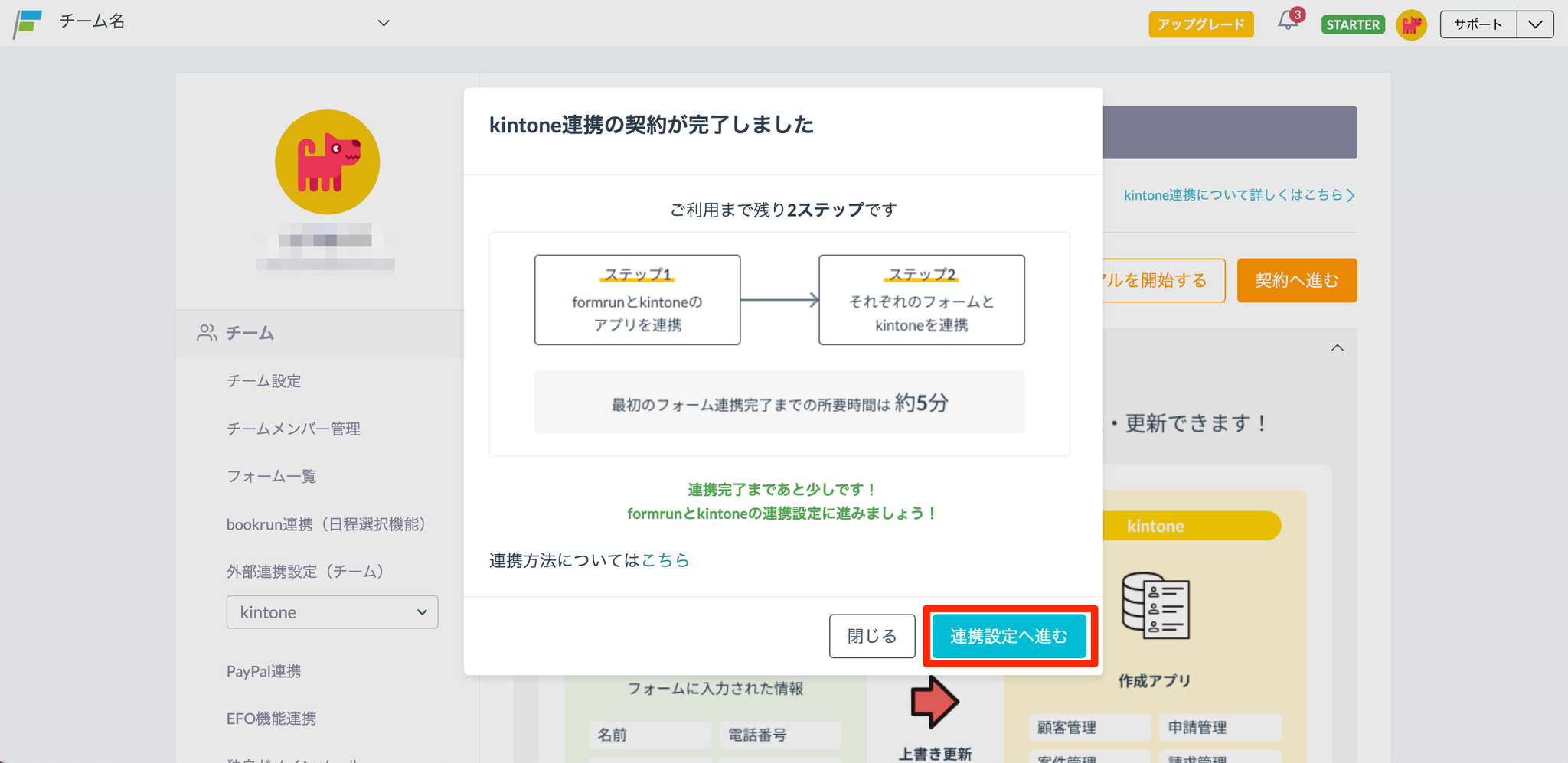1568x763 pixels.
Task: Collapse the section with the chevron-up
Action: pyautogui.click(x=1337, y=348)
